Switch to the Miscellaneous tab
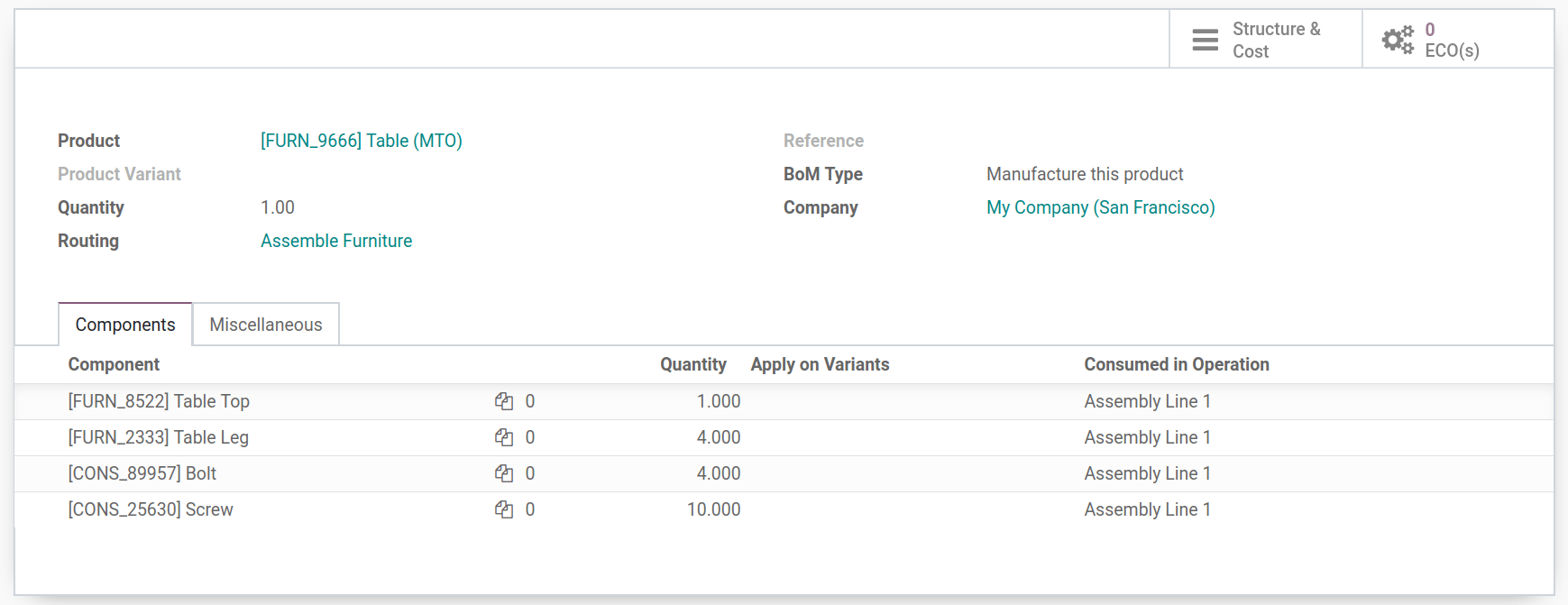Image resolution: width=1568 pixels, height=605 pixels. click(x=266, y=325)
